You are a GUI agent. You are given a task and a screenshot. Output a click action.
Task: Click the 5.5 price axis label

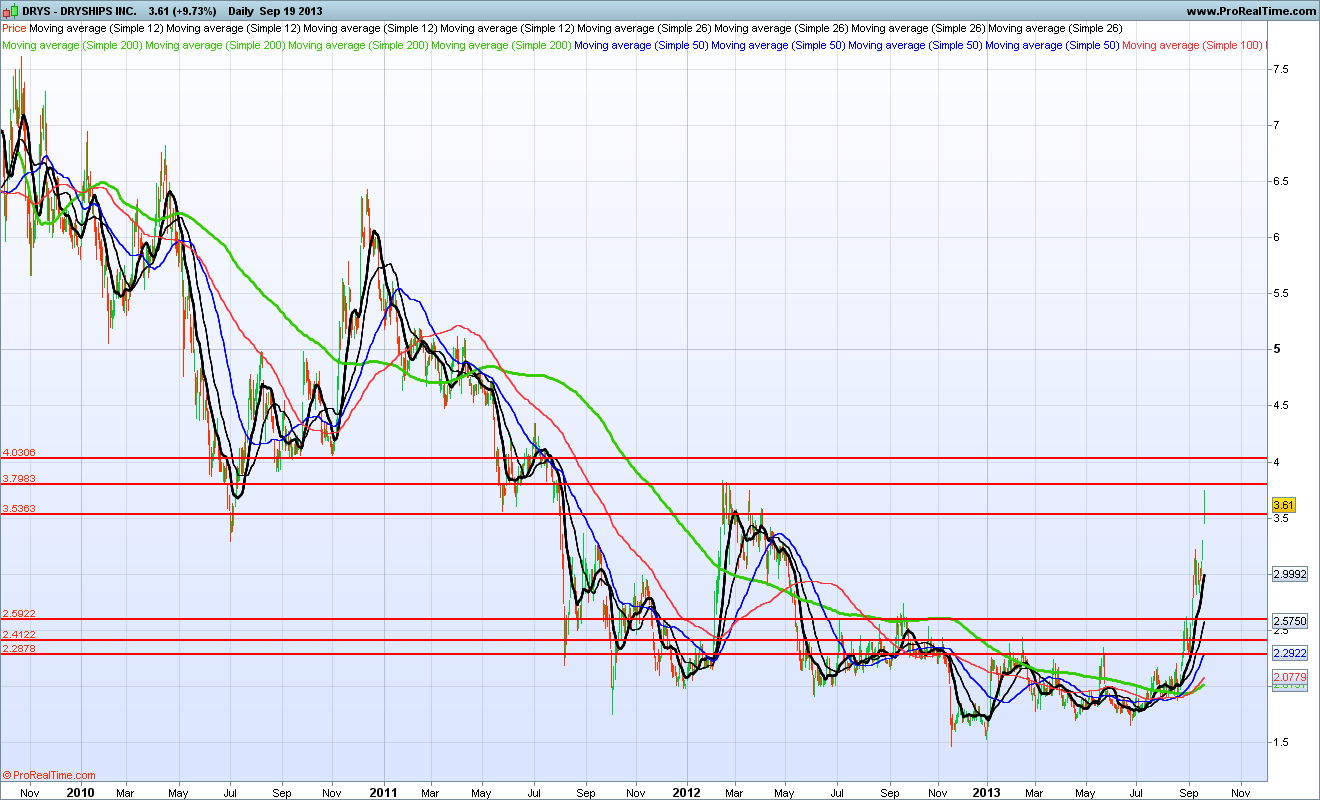tap(1280, 293)
